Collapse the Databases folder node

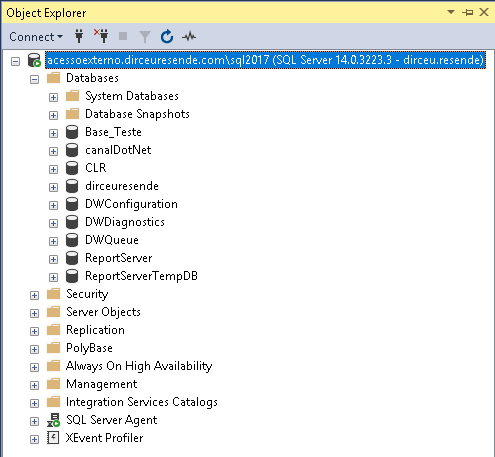34,79
